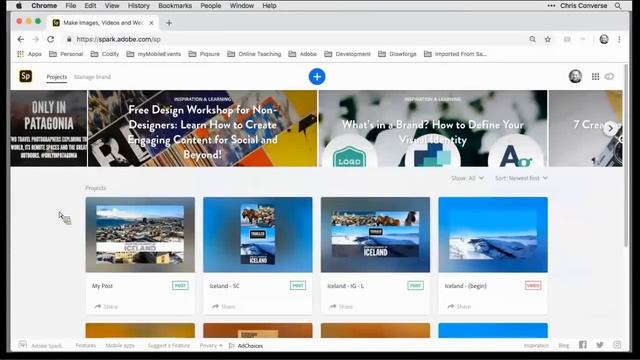Go forward with browser forward arrow
Viewport: 640px width, 360px height.
[x=36, y=39]
